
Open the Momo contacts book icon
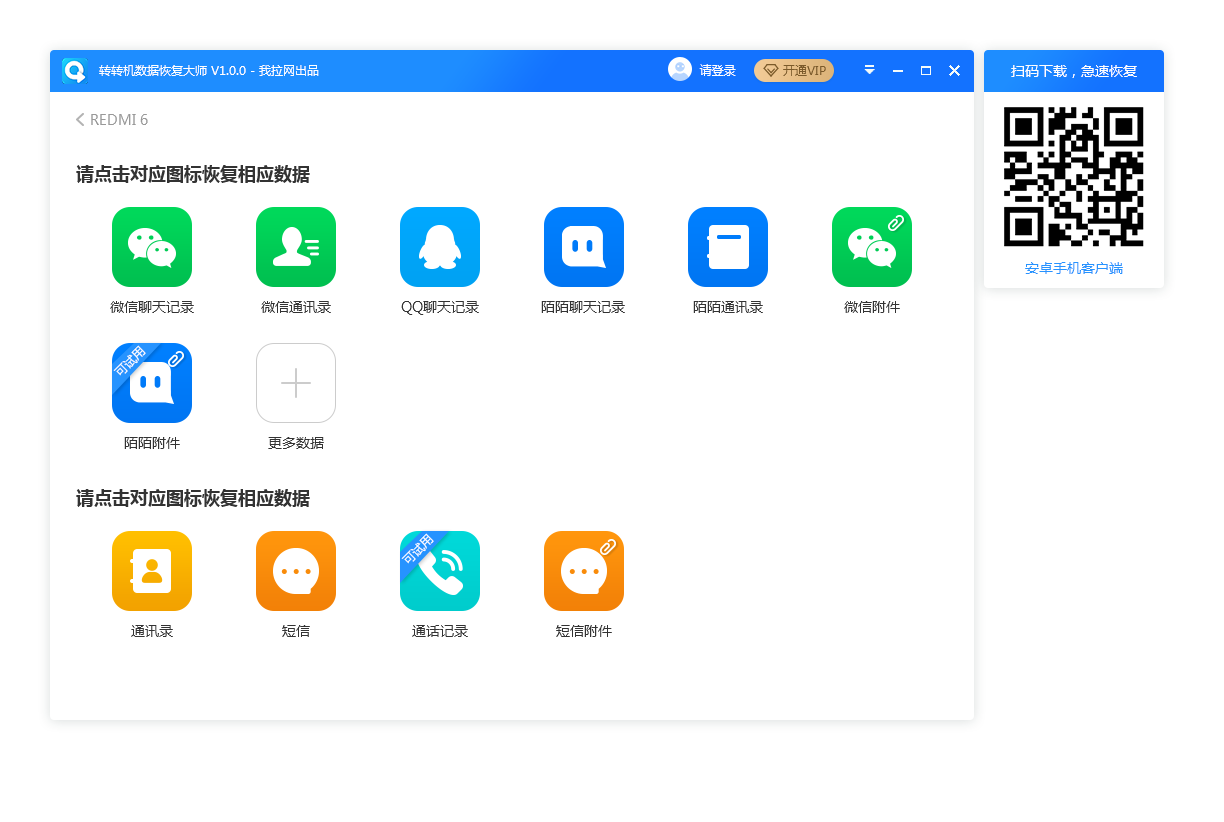tap(728, 247)
